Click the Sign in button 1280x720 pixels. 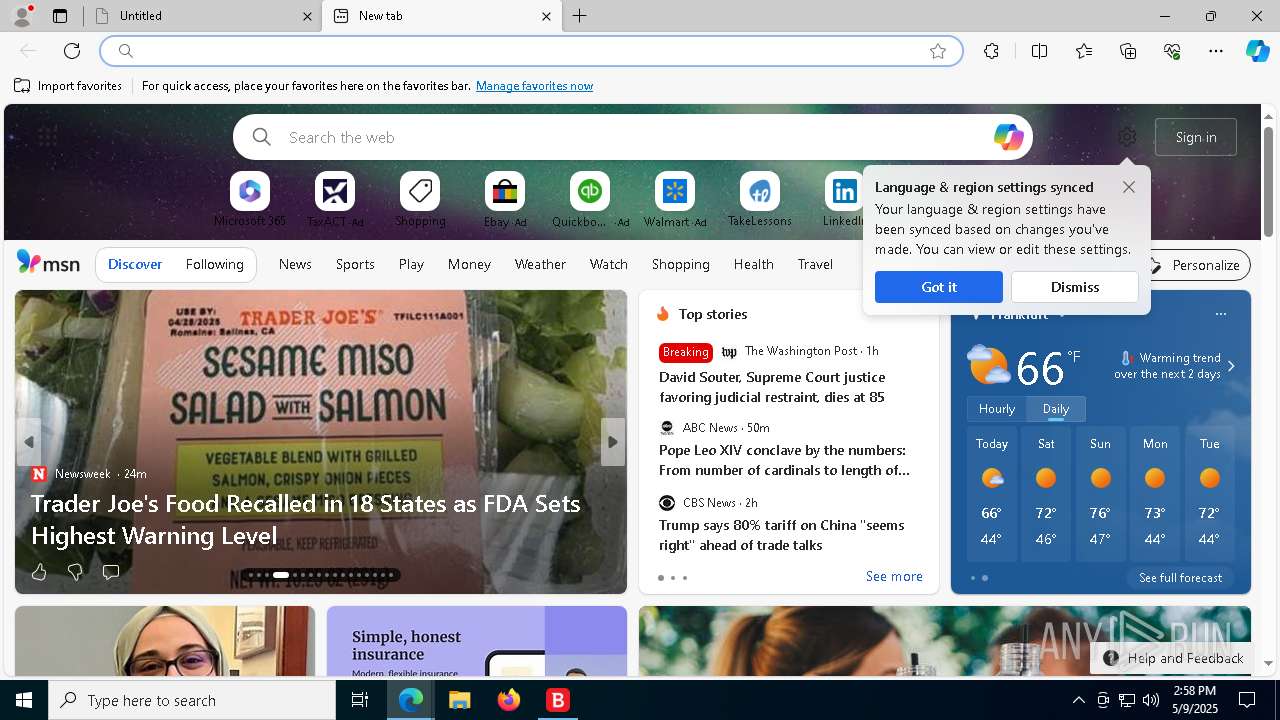pyautogui.click(x=1196, y=137)
